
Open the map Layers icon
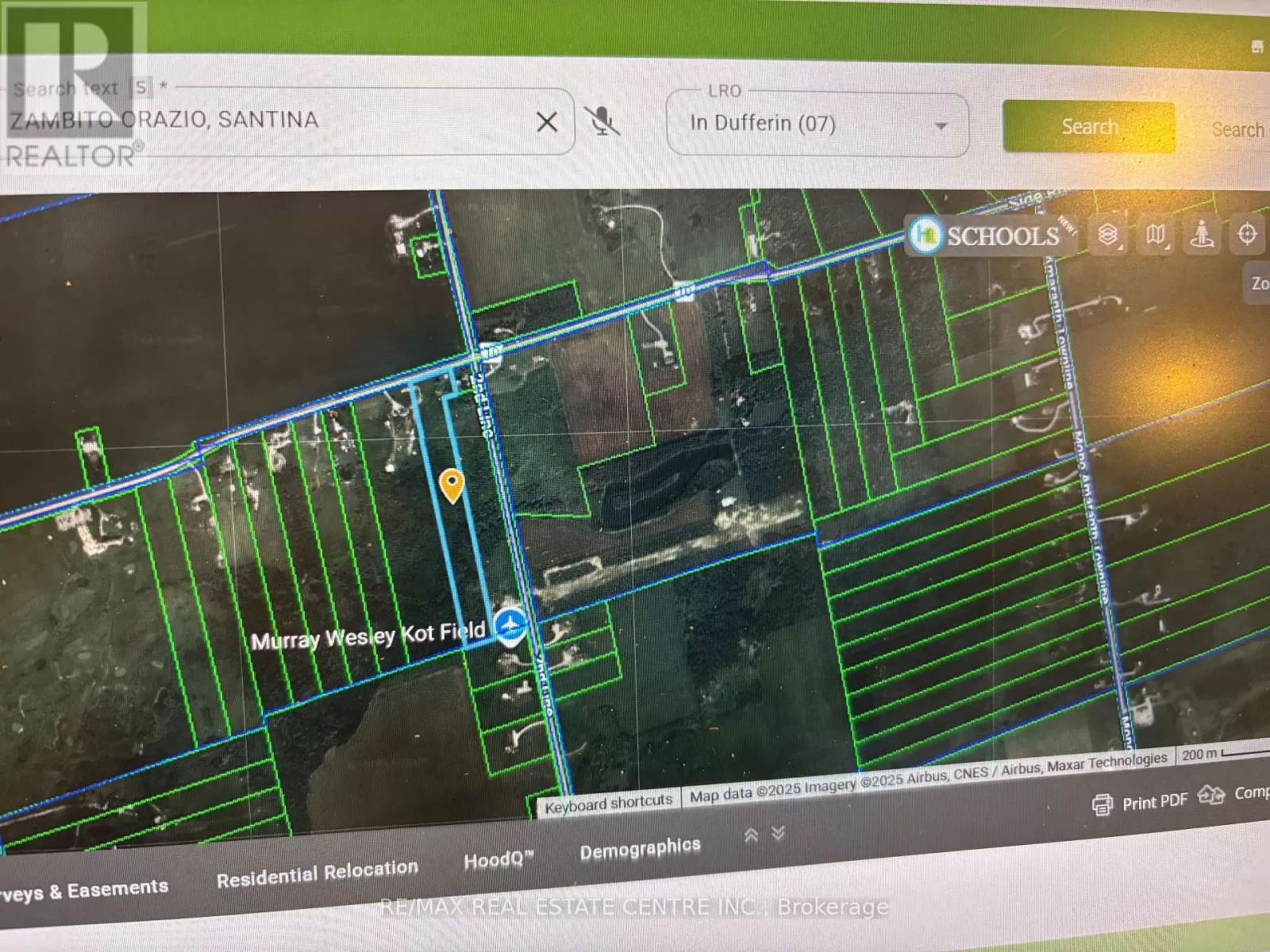(x=1110, y=235)
